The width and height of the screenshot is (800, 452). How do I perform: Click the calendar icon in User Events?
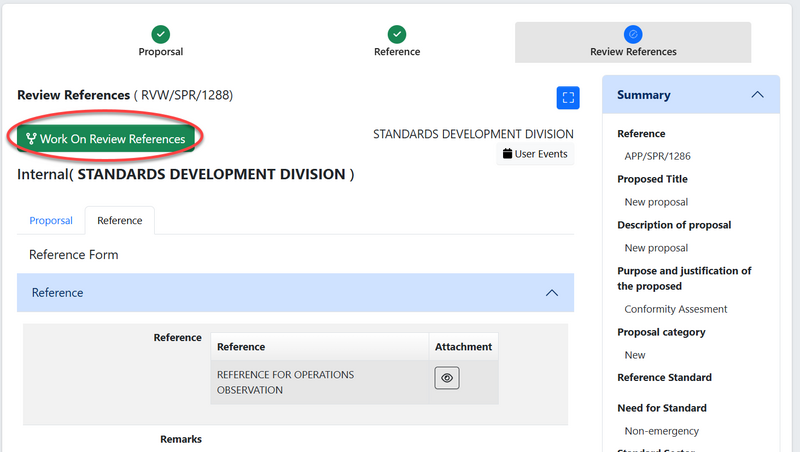click(x=507, y=154)
